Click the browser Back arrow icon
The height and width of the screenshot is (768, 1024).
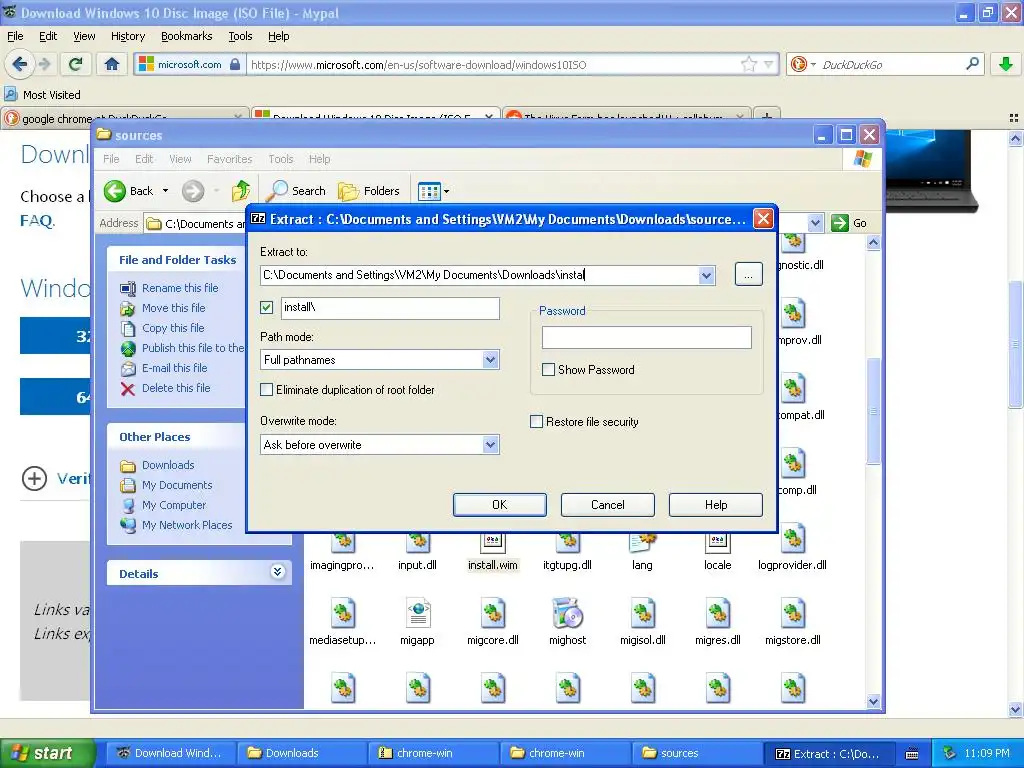20,64
